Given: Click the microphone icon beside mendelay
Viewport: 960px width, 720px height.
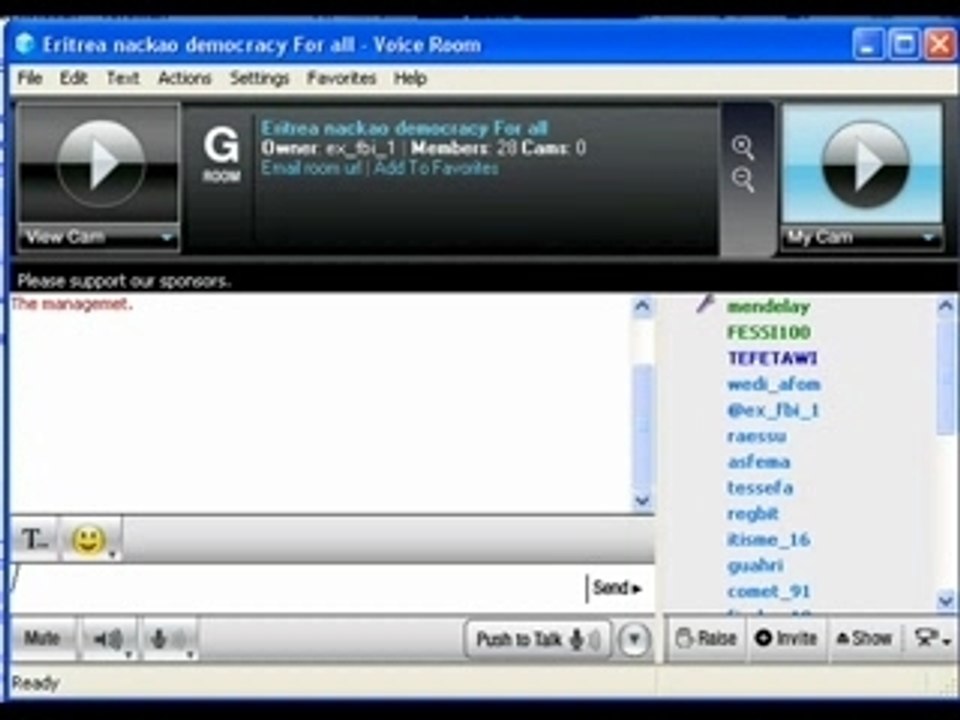Looking at the screenshot, I should [705, 303].
